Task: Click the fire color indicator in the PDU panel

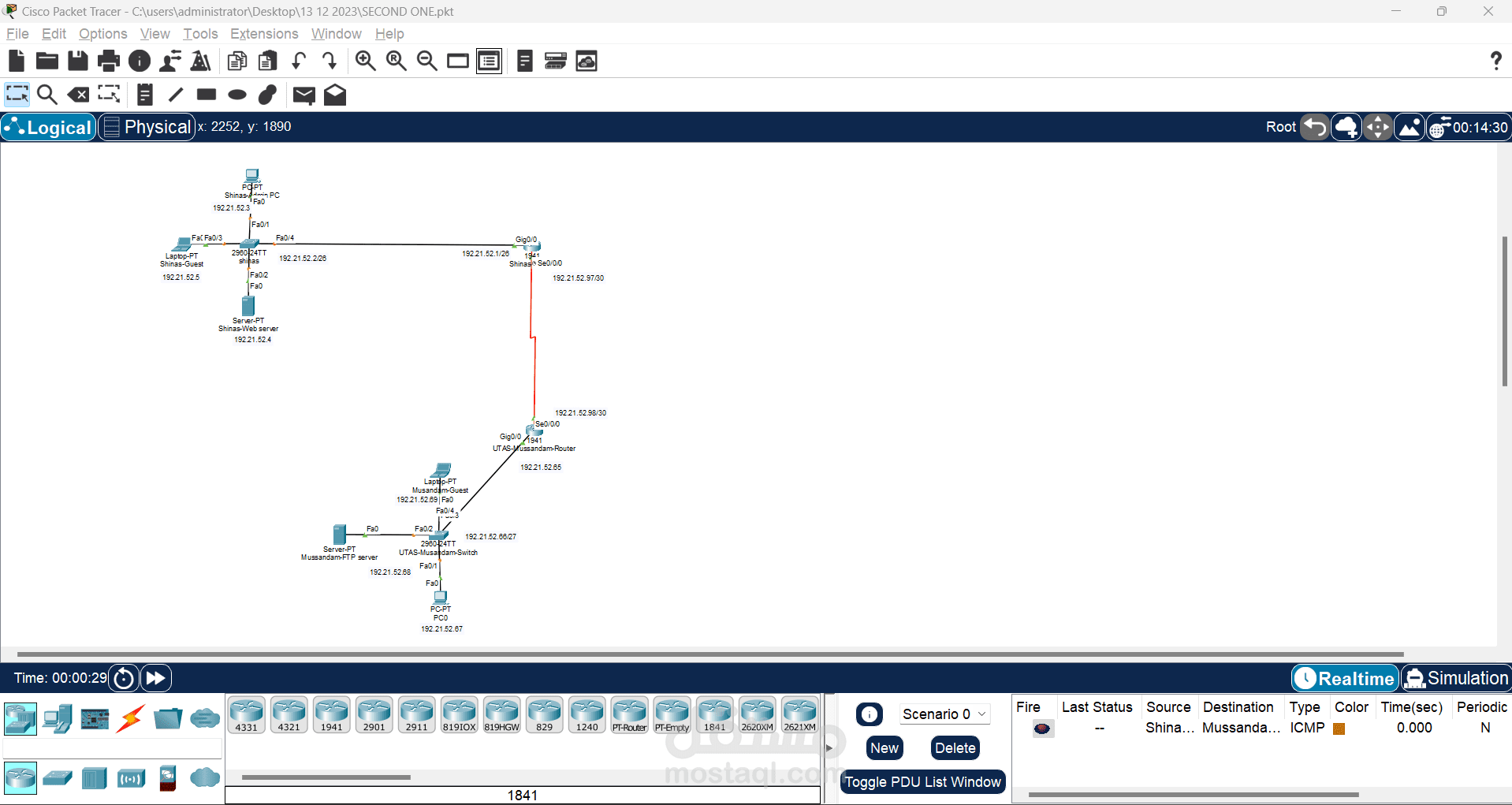Action: (x=1042, y=729)
